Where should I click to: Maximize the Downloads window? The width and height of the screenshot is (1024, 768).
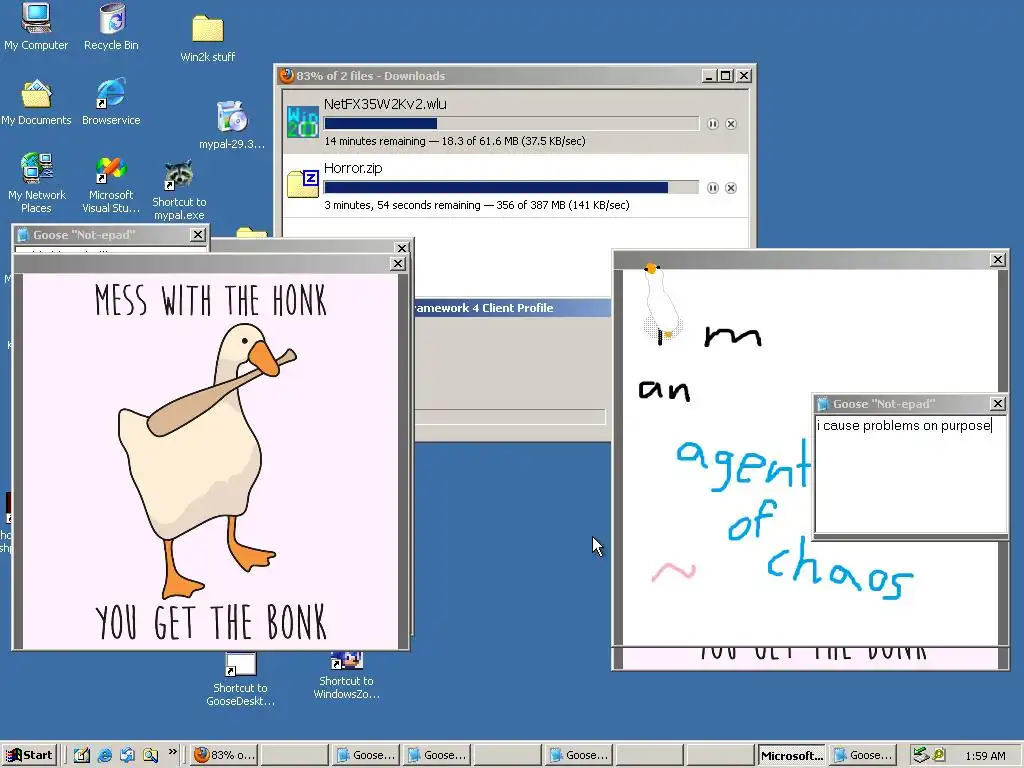pyautogui.click(x=726, y=76)
